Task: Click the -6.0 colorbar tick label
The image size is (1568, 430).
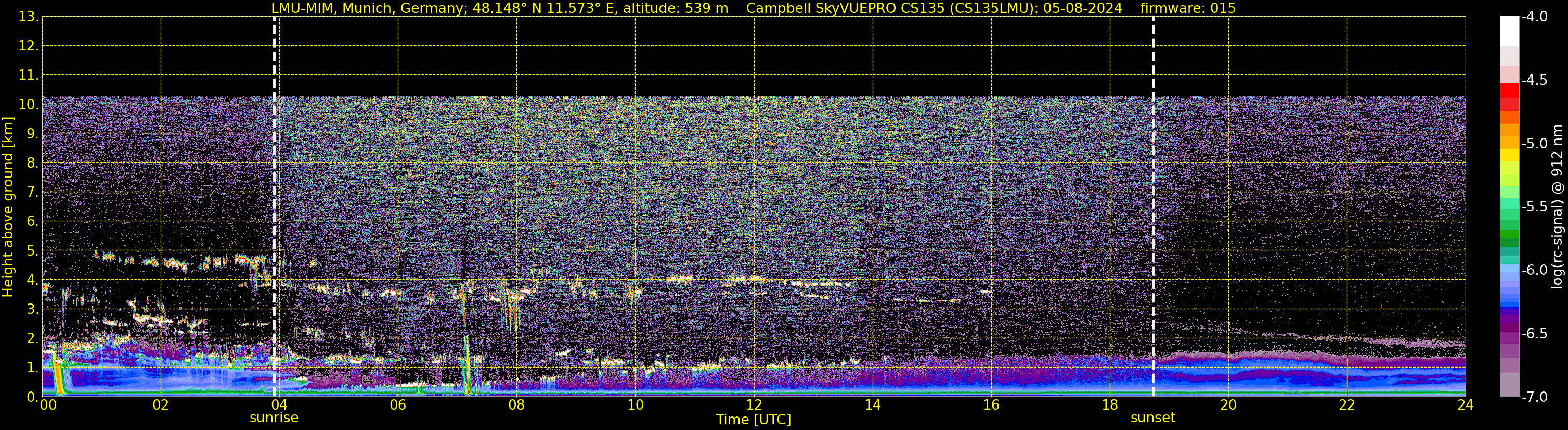Action: point(1535,270)
